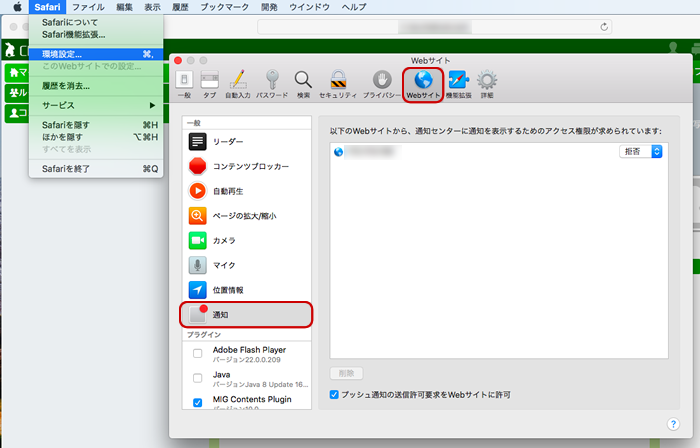
Task: Open the Apple menu
Action: [x=17, y=7]
